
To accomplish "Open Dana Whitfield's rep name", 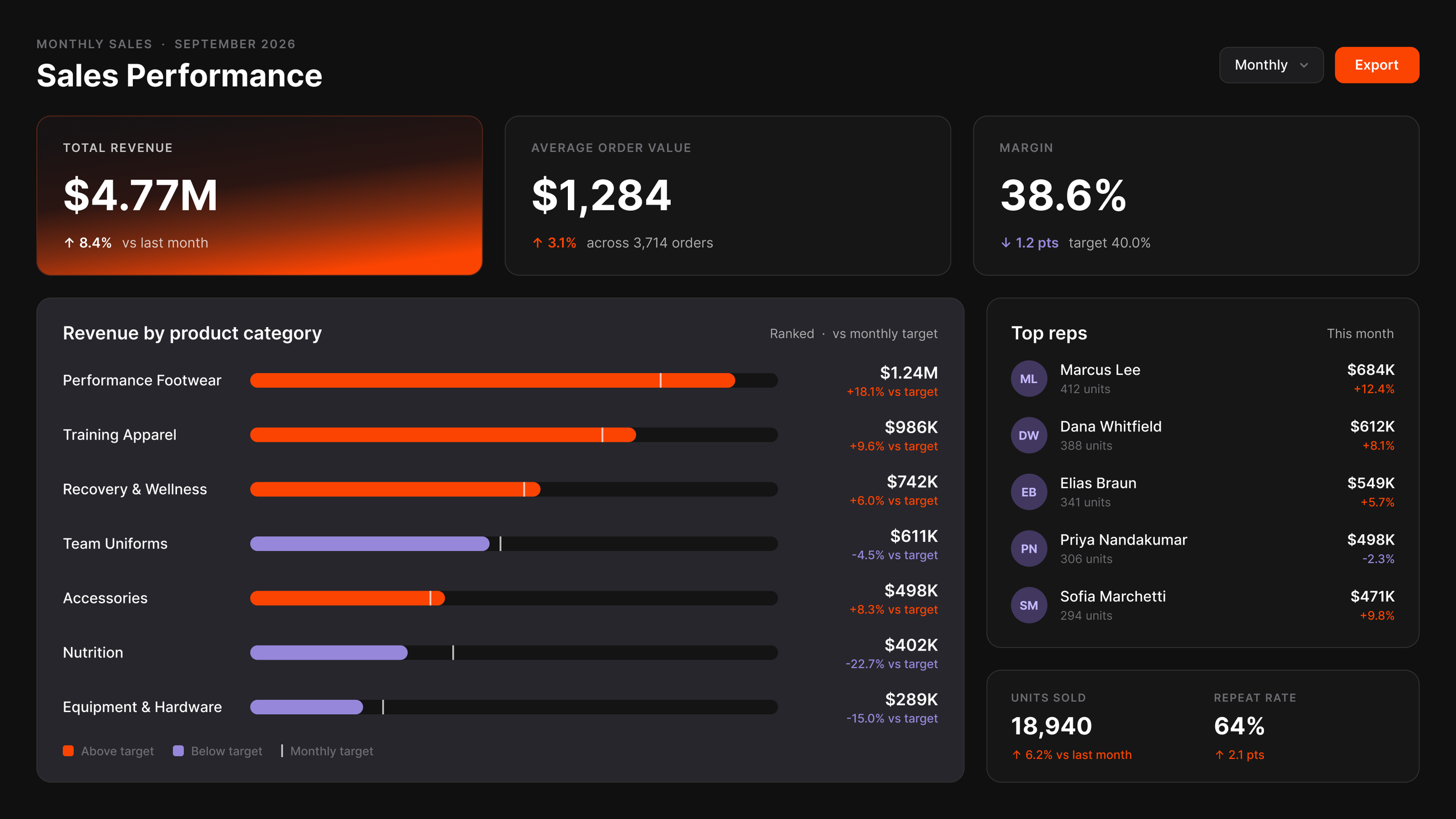I will tap(1110, 426).
